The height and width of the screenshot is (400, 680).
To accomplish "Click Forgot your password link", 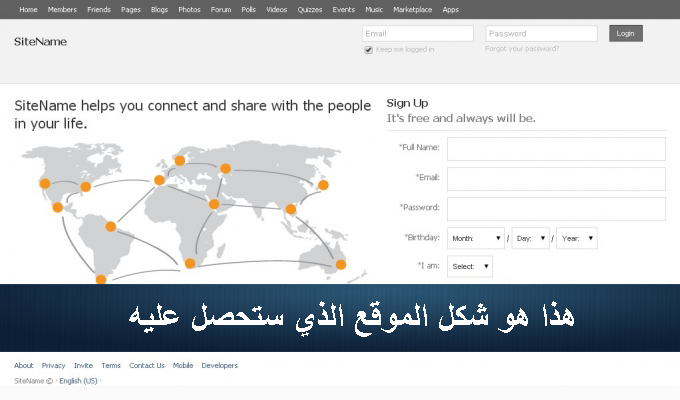I will (522, 48).
